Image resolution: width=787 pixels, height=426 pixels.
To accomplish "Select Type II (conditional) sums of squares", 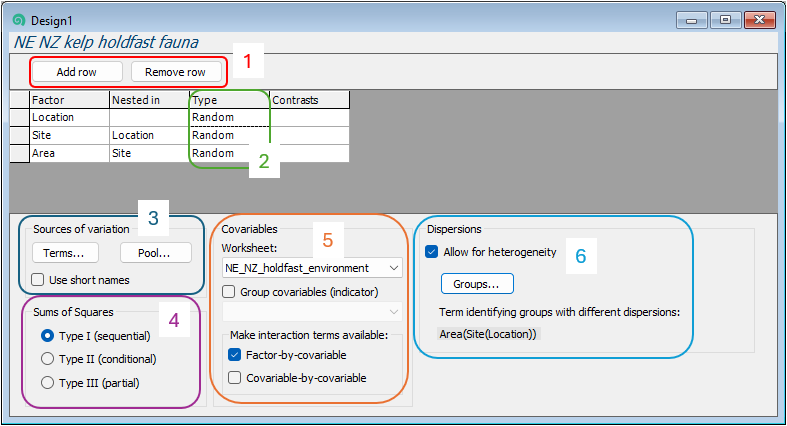I will [47, 358].
